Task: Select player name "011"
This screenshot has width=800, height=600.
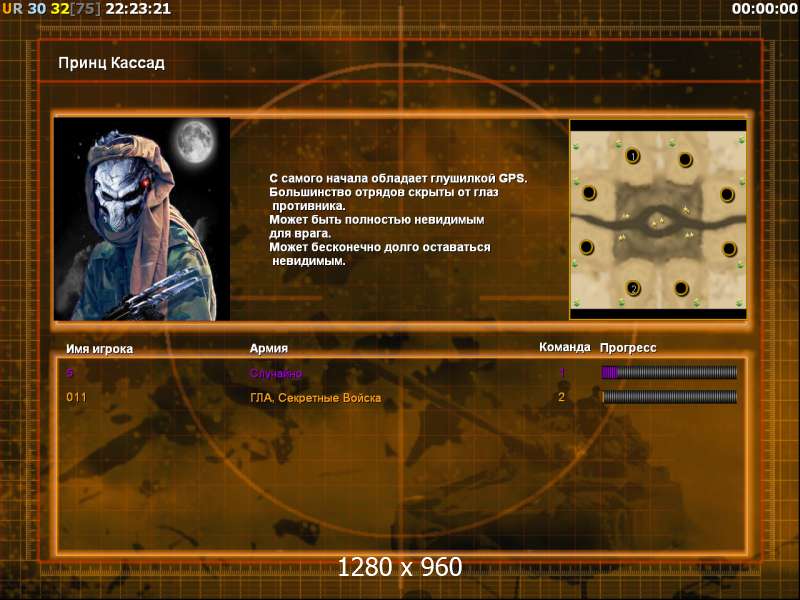Action: pyautogui.click(x=77, y=397)
